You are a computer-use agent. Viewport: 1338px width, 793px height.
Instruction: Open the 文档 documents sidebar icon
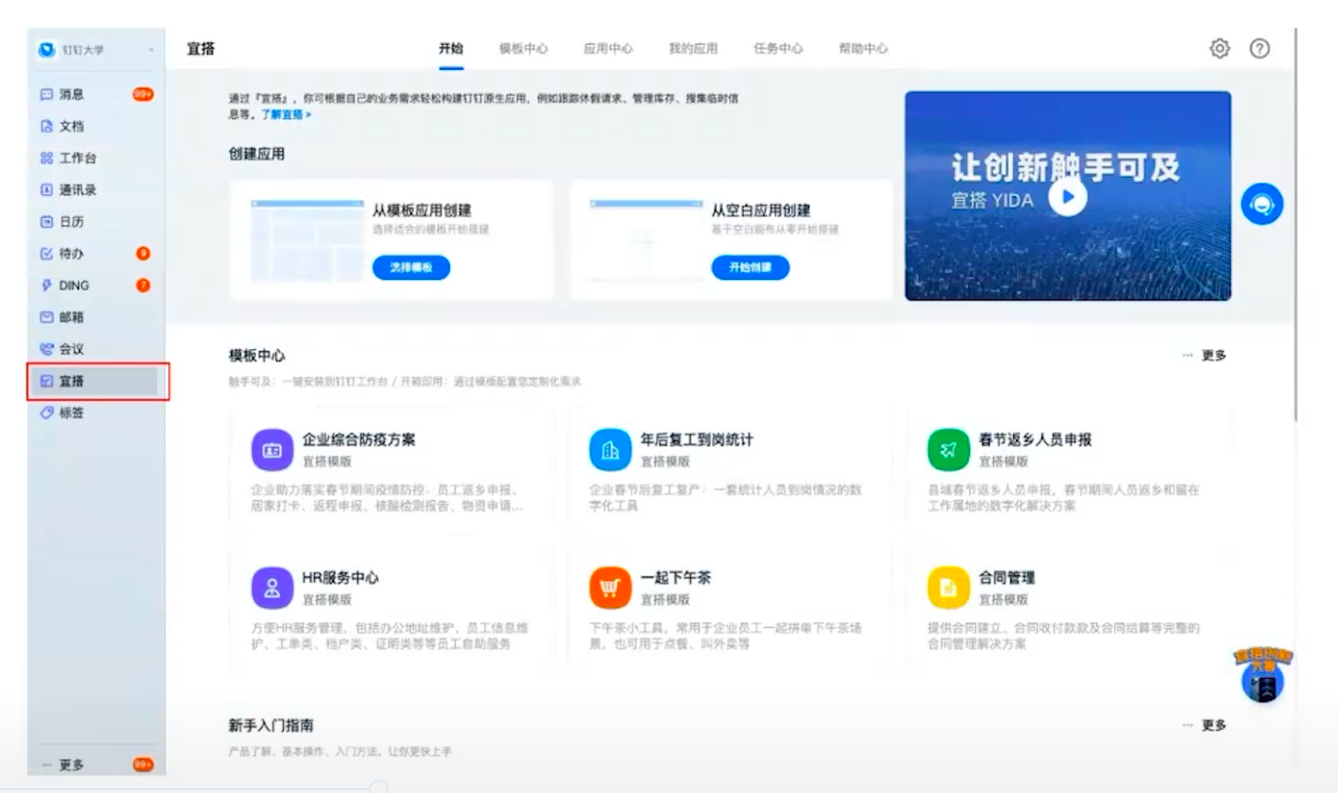(46, 126)
